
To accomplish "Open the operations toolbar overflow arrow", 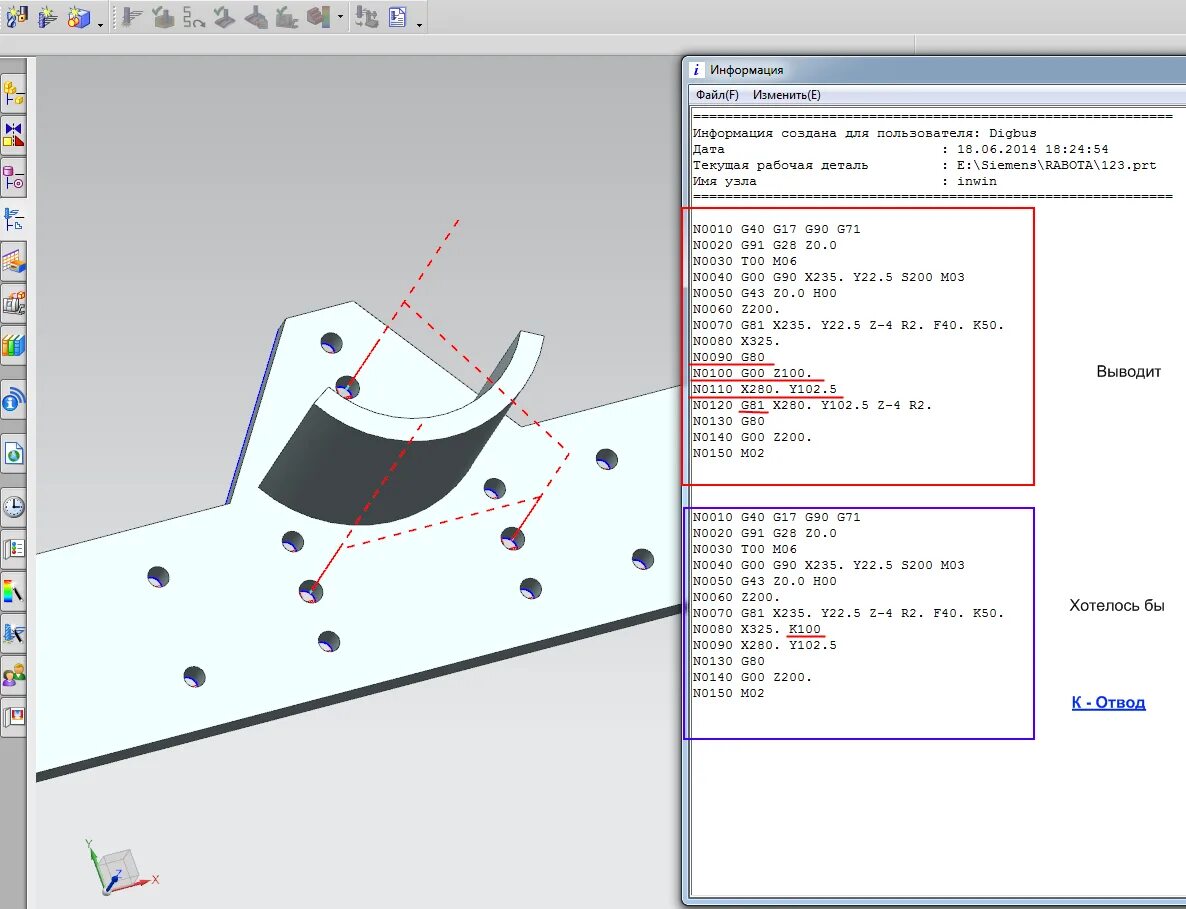I will [x=340, y=17].
